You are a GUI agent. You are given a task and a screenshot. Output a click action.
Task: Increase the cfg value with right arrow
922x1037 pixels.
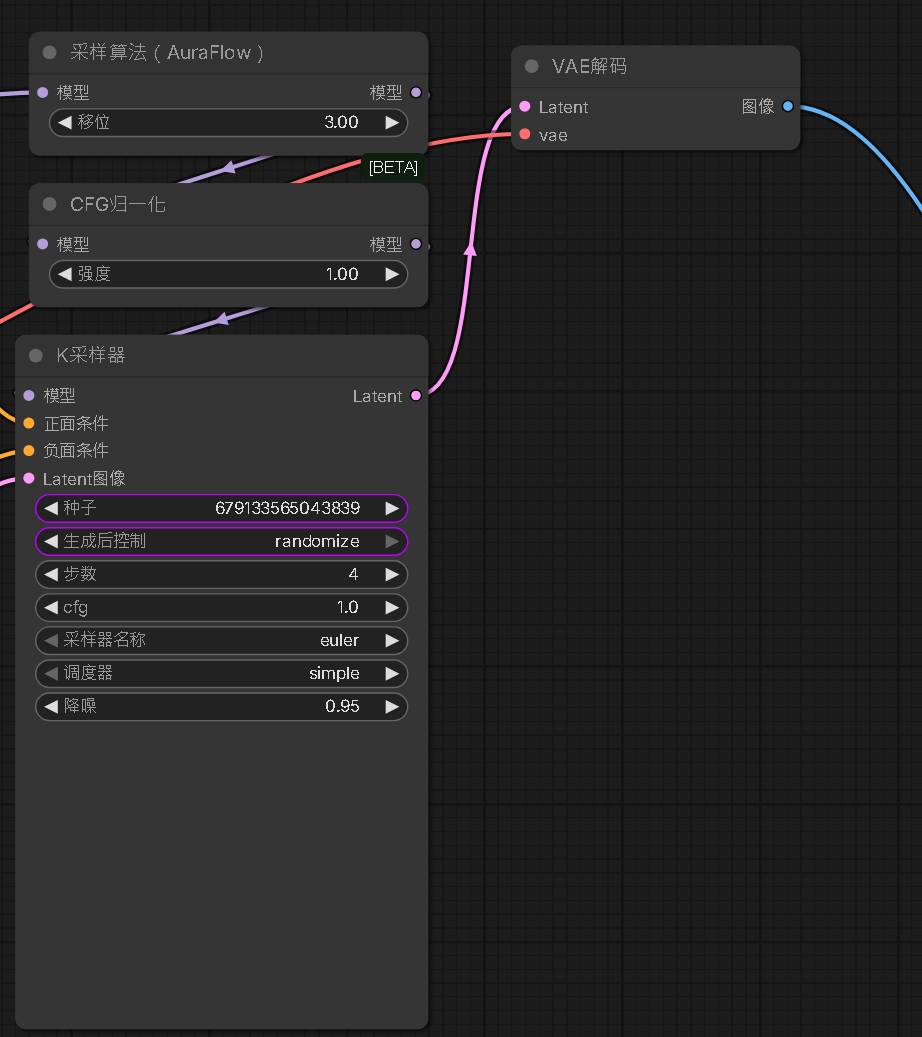[x=392, y=607]
